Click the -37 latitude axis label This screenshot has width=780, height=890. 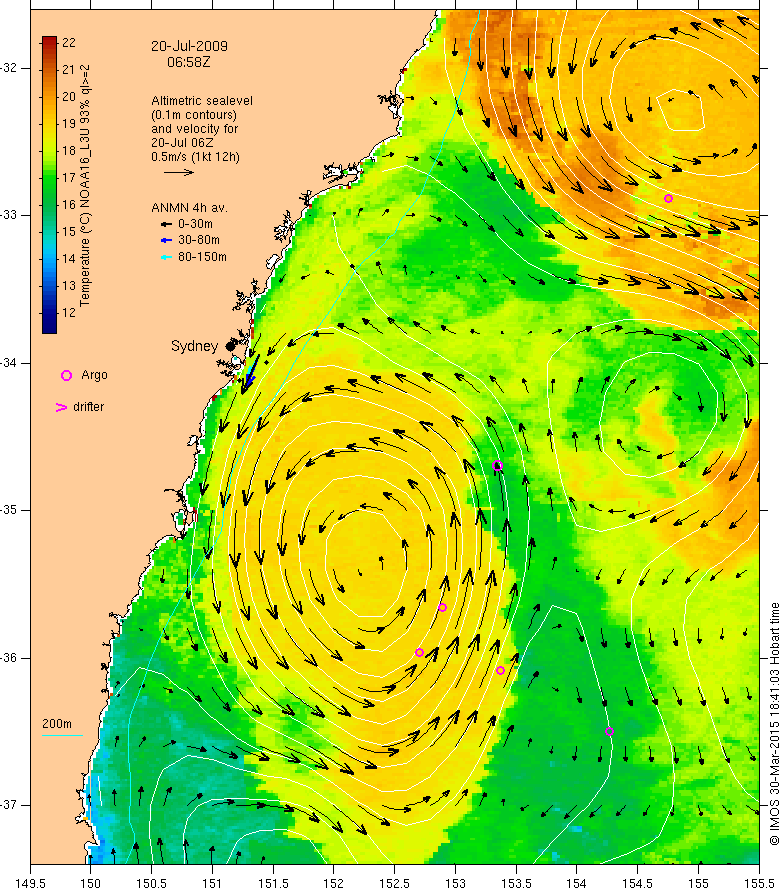pos(9,805)
